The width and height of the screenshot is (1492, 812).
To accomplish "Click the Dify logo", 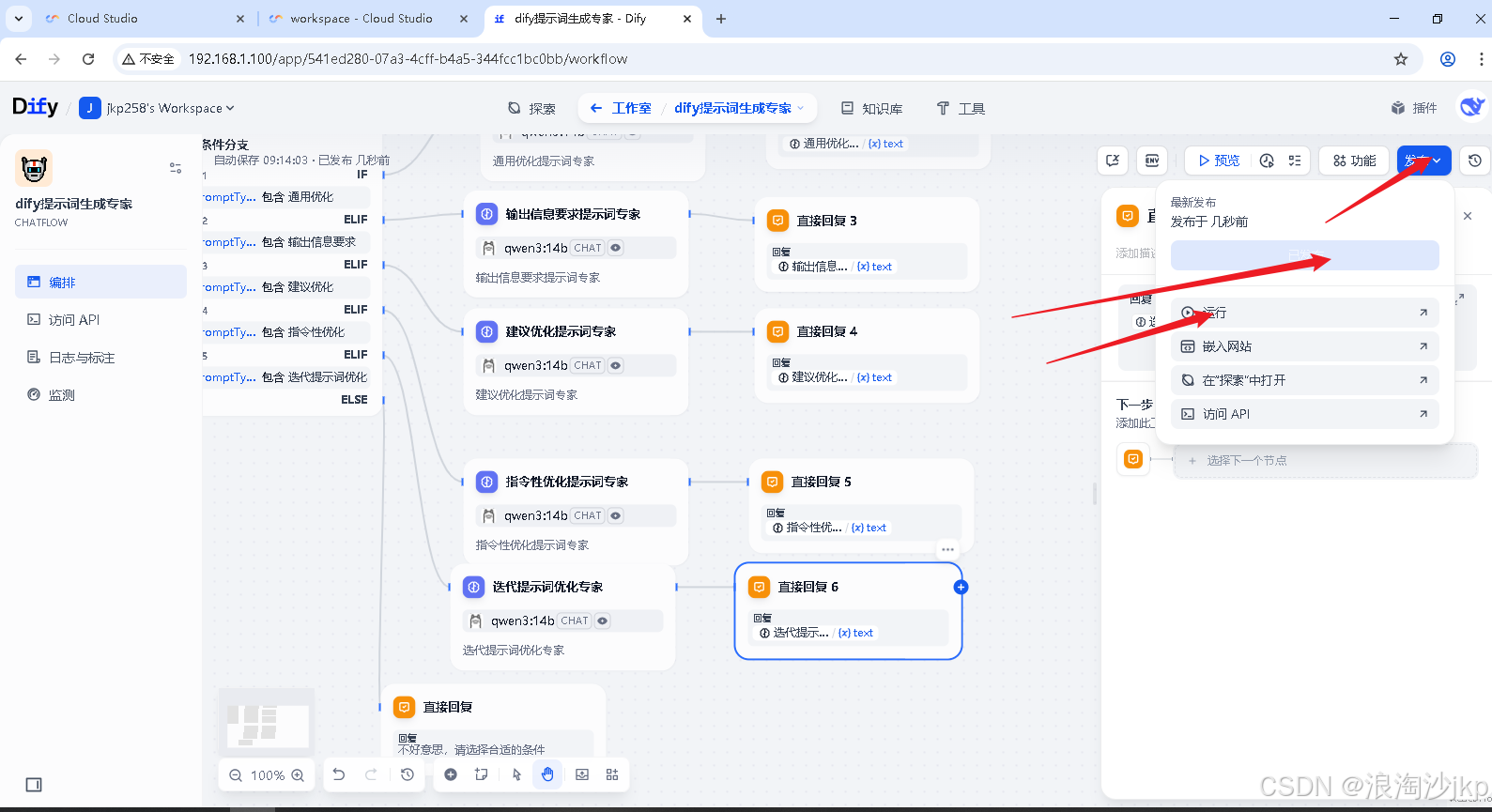I will coord(35,107).
